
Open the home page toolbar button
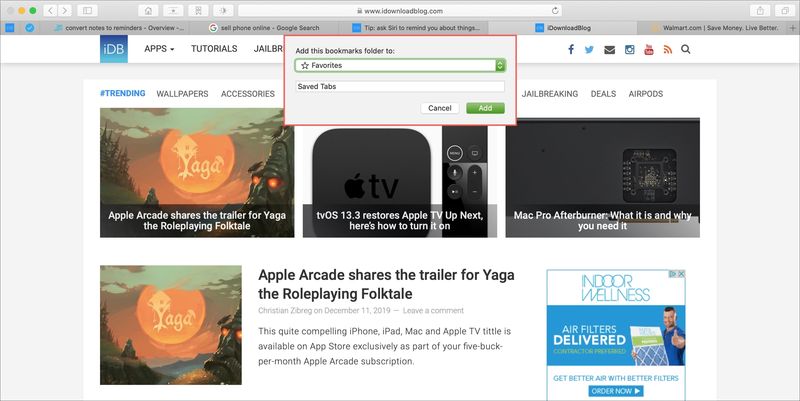click(x=148, y=10)
